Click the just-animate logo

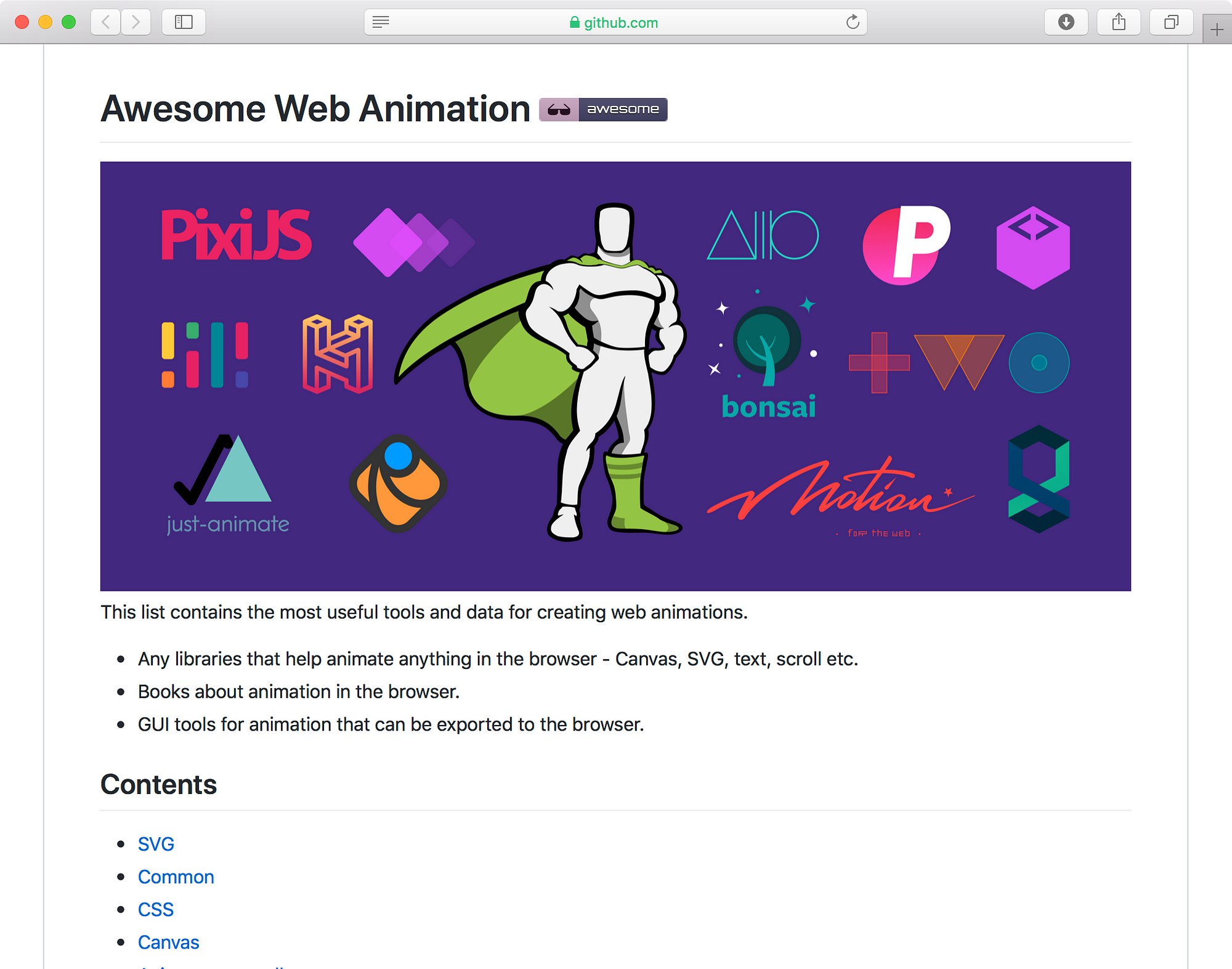pos(227,484)
